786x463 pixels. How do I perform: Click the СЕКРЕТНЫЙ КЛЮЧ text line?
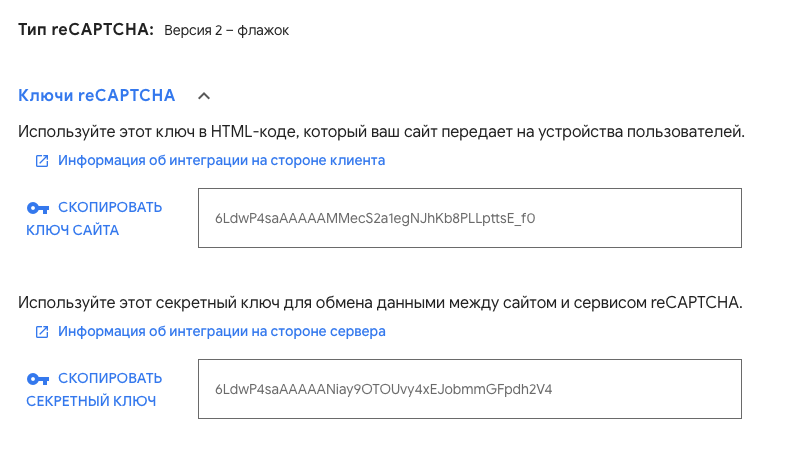click(91, 401)
